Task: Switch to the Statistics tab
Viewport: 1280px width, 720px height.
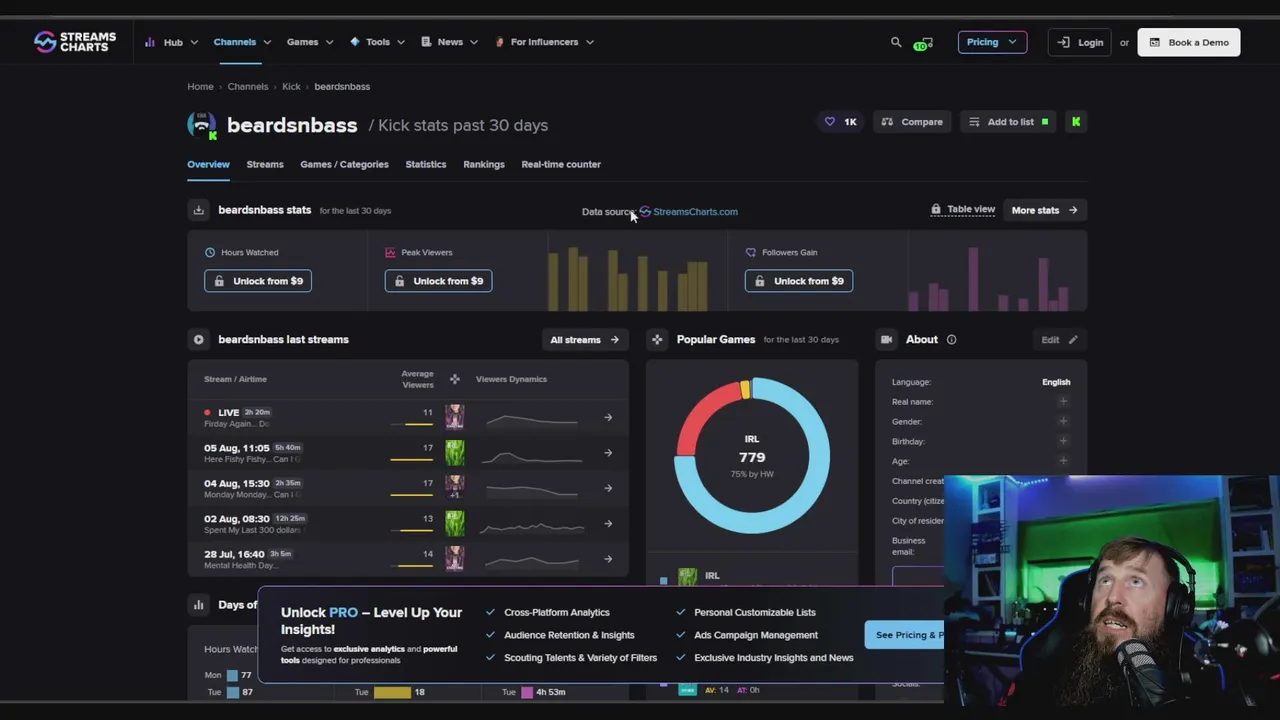Action: point(426,164)
